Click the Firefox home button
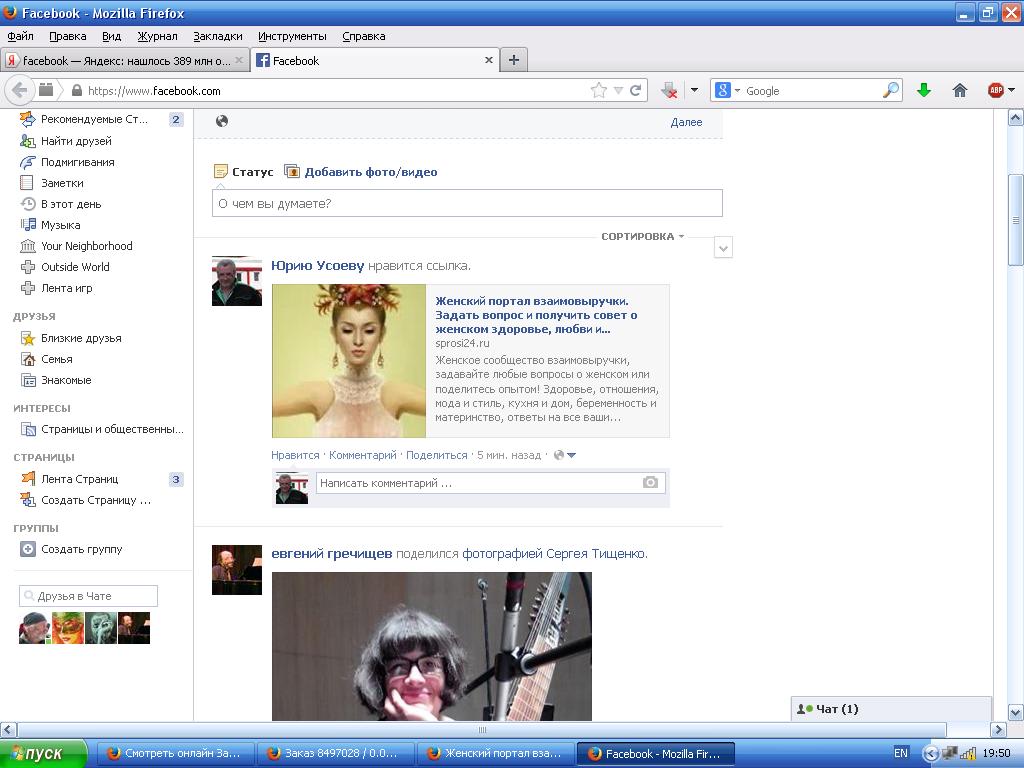 click(x=960, y=90)
